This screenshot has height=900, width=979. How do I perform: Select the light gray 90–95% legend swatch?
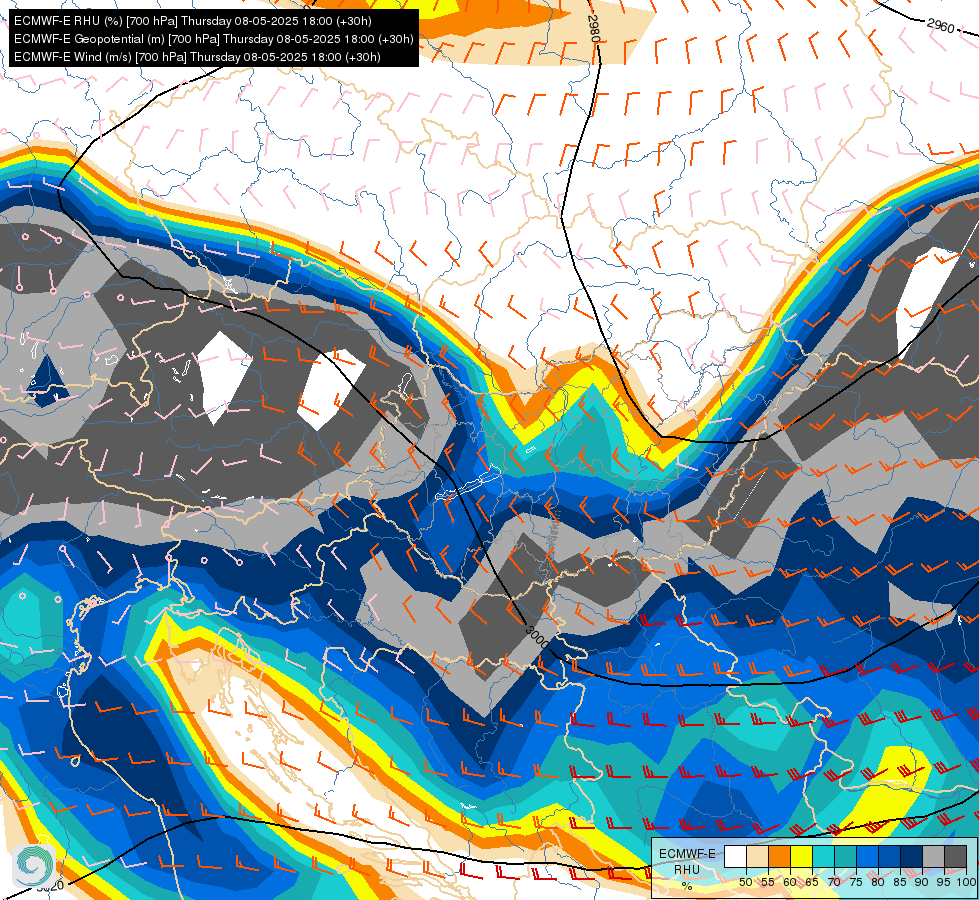(933, 856)
